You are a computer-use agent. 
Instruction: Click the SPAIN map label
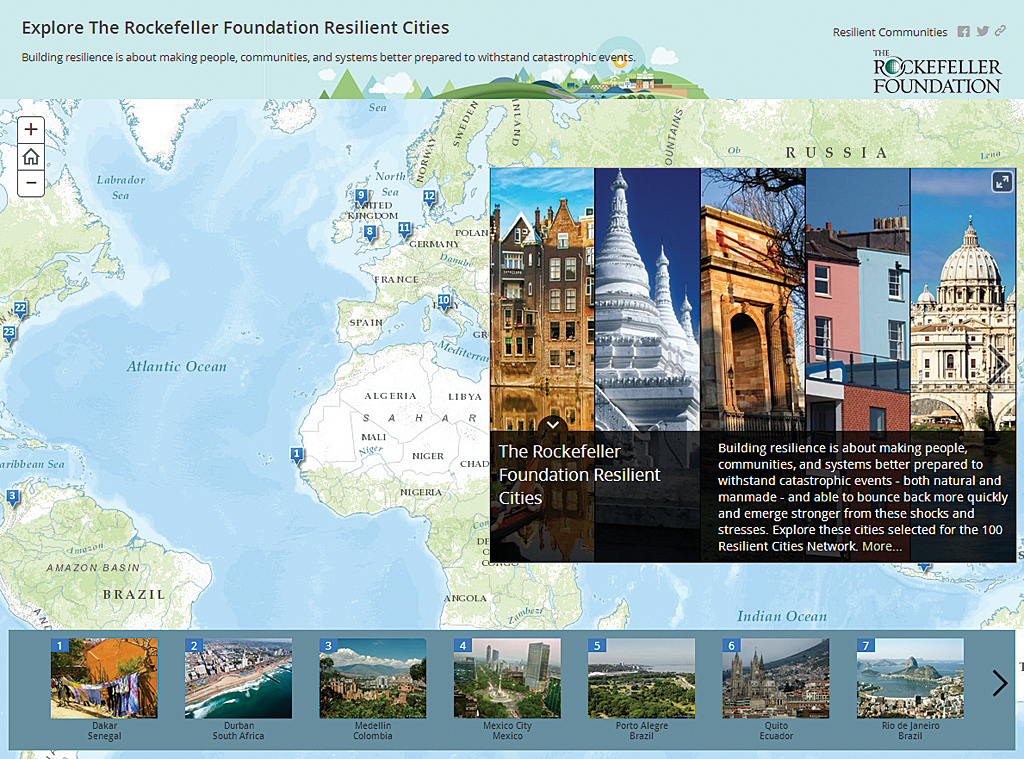click(x=366, y=323)
